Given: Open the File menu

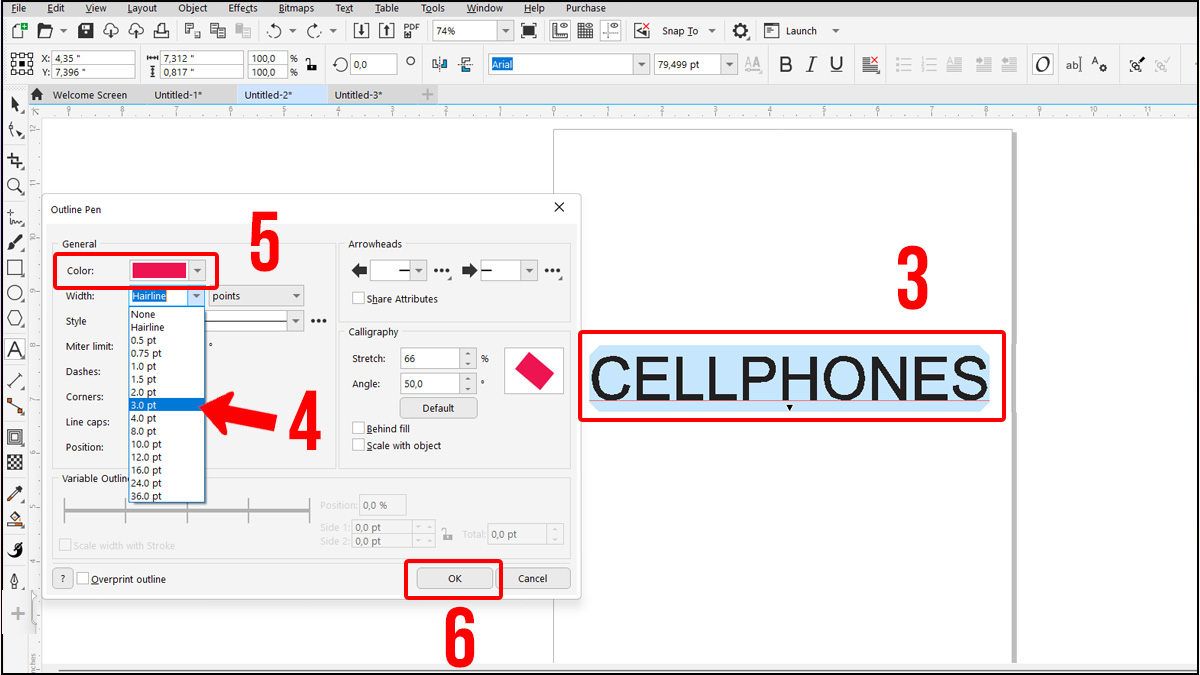Looking at the screenshot, I should coord(18,8).
